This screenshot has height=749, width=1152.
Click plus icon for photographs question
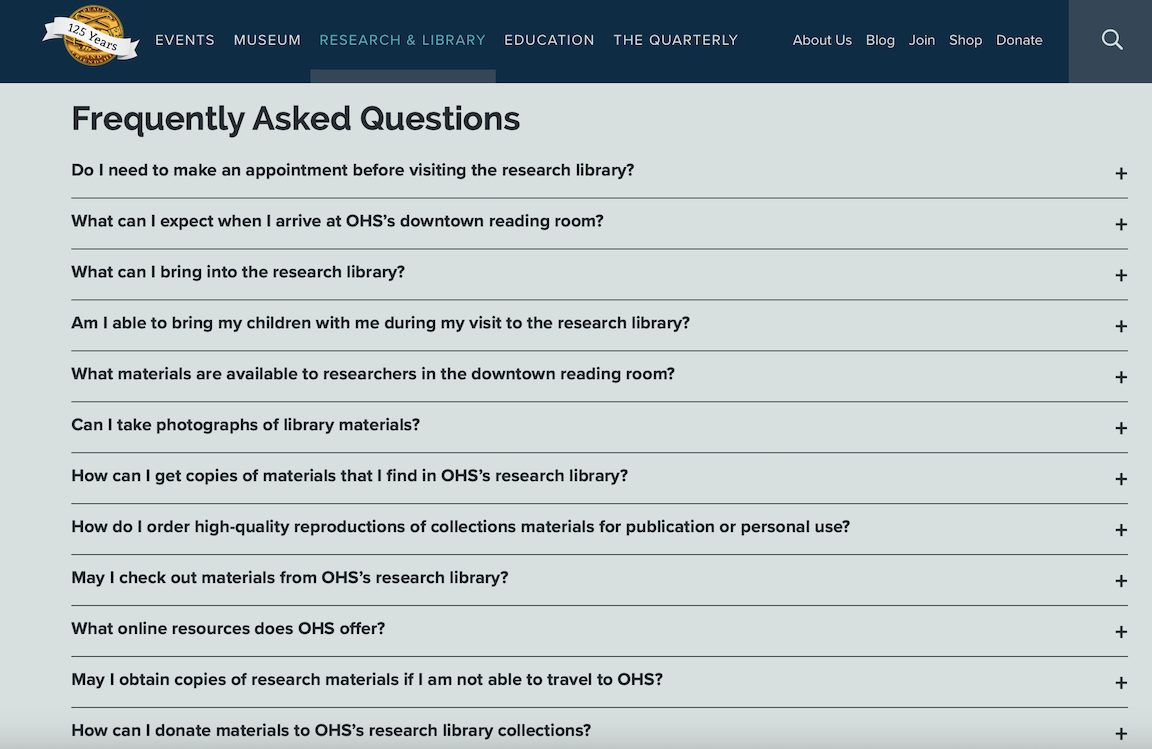[1120, 428]
